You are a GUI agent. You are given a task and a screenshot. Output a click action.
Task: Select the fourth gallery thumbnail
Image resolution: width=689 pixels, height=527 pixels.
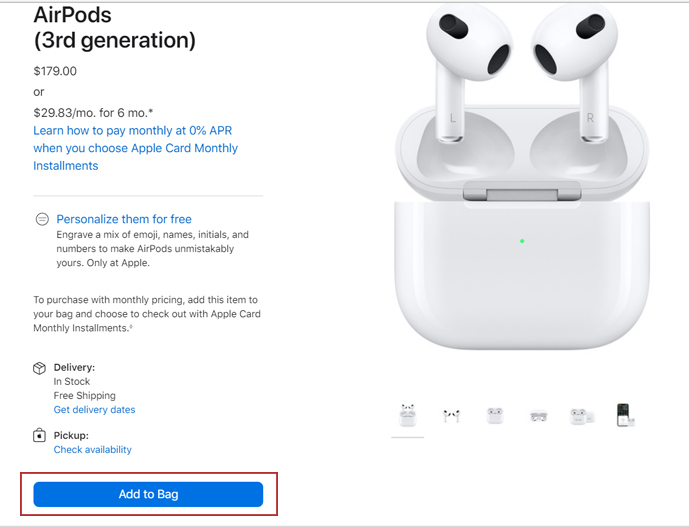point(538,415)
